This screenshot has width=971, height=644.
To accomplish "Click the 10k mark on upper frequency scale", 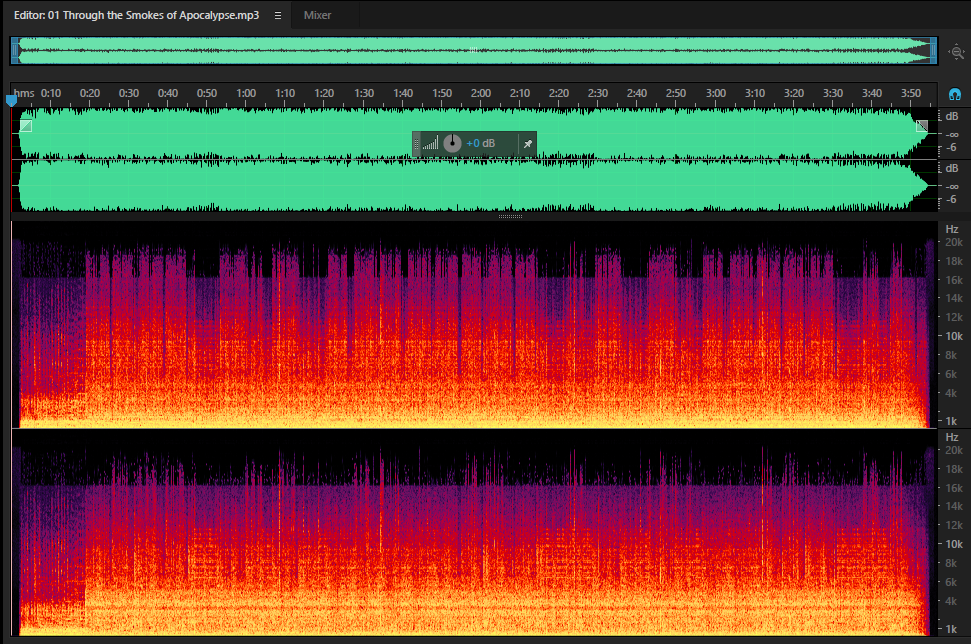I will coord(954,336).
